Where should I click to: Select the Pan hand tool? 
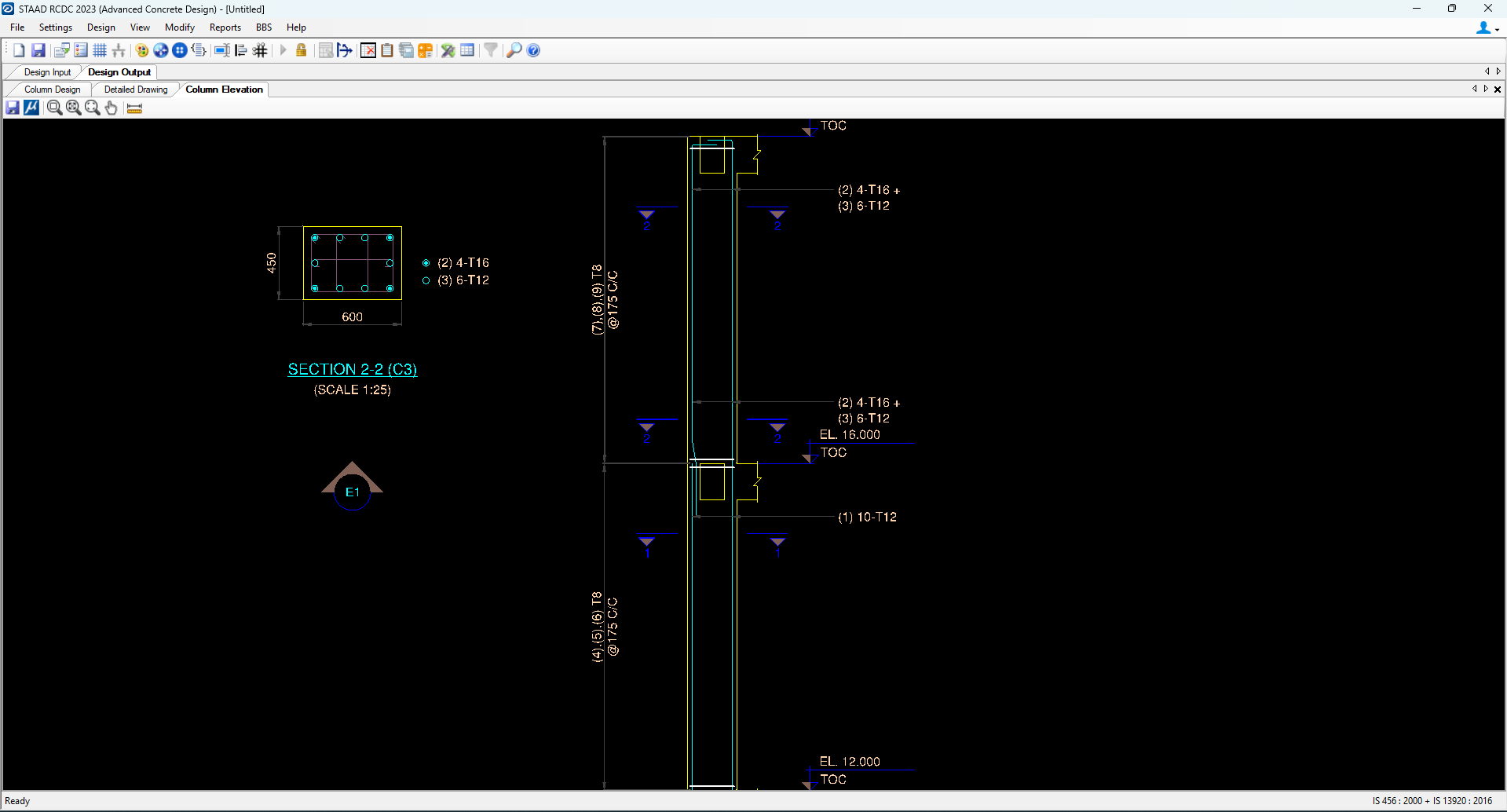coord(112,108)
